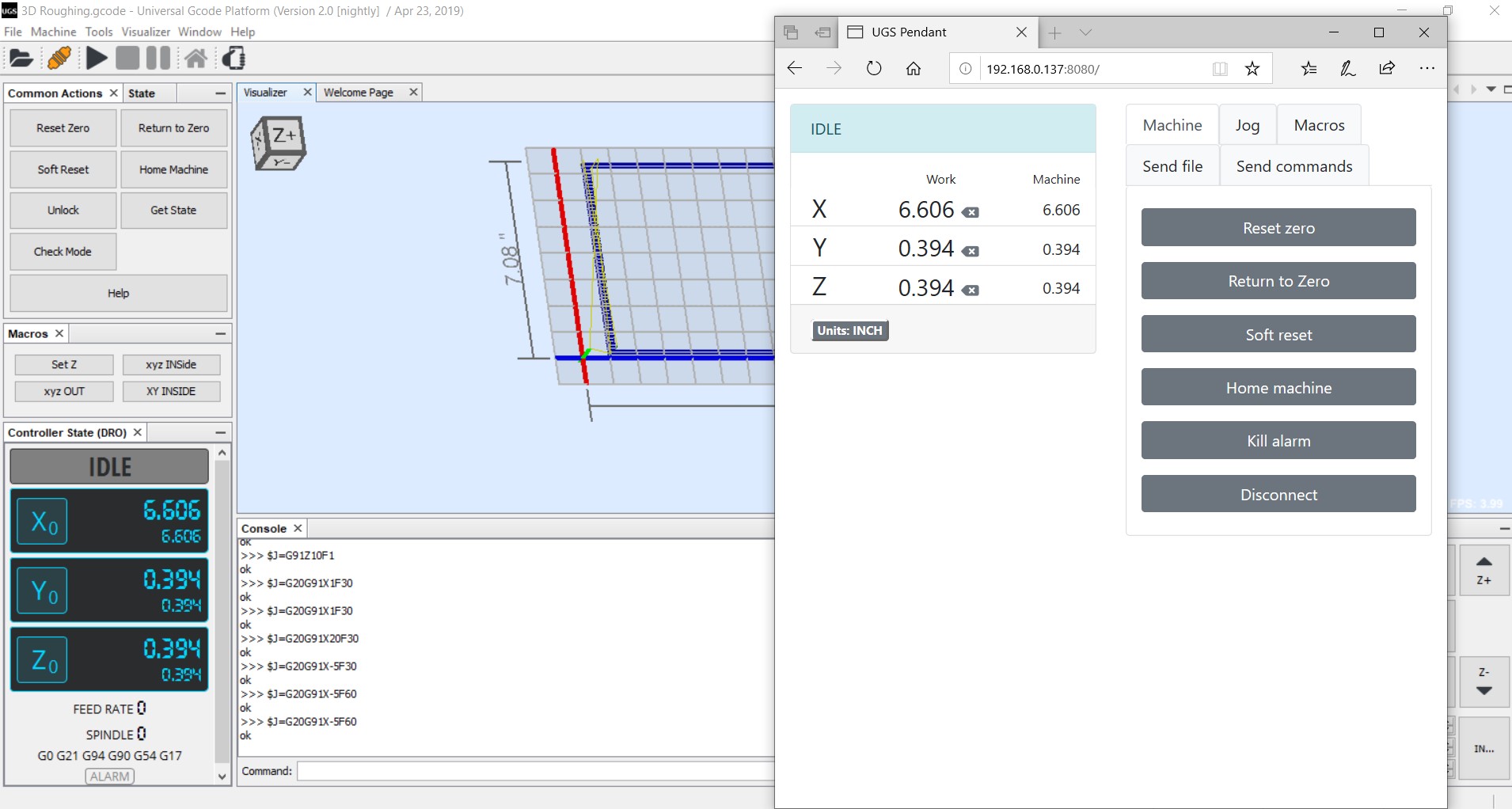This screenshot has height=809, width=1512.
Task: Close the Macros panel tab
Action: click(59, 333)
